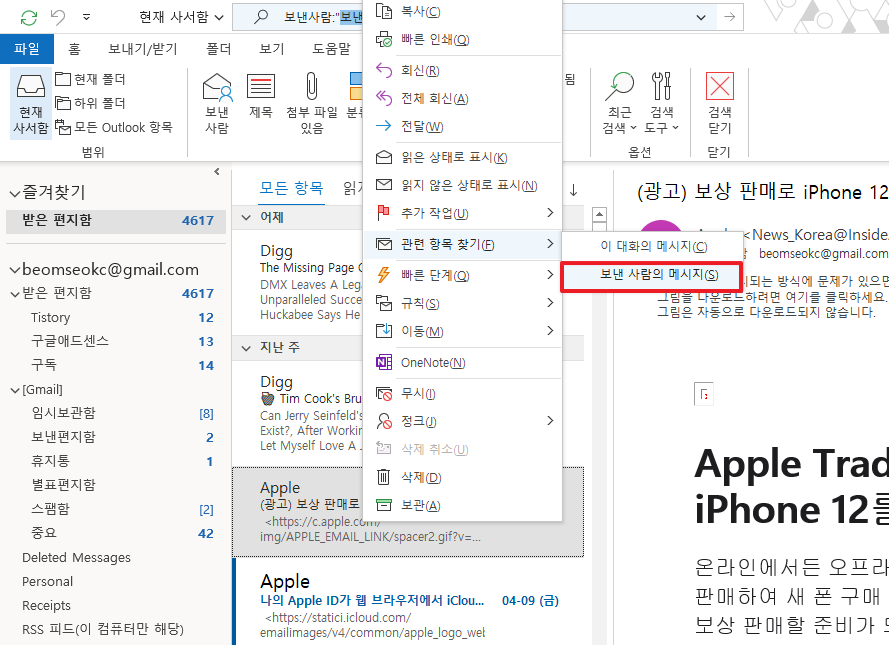Collapse the account's 받은 편지함 folder chevron
The width and height of the screenshot is (889, 645).
point(15,294)
